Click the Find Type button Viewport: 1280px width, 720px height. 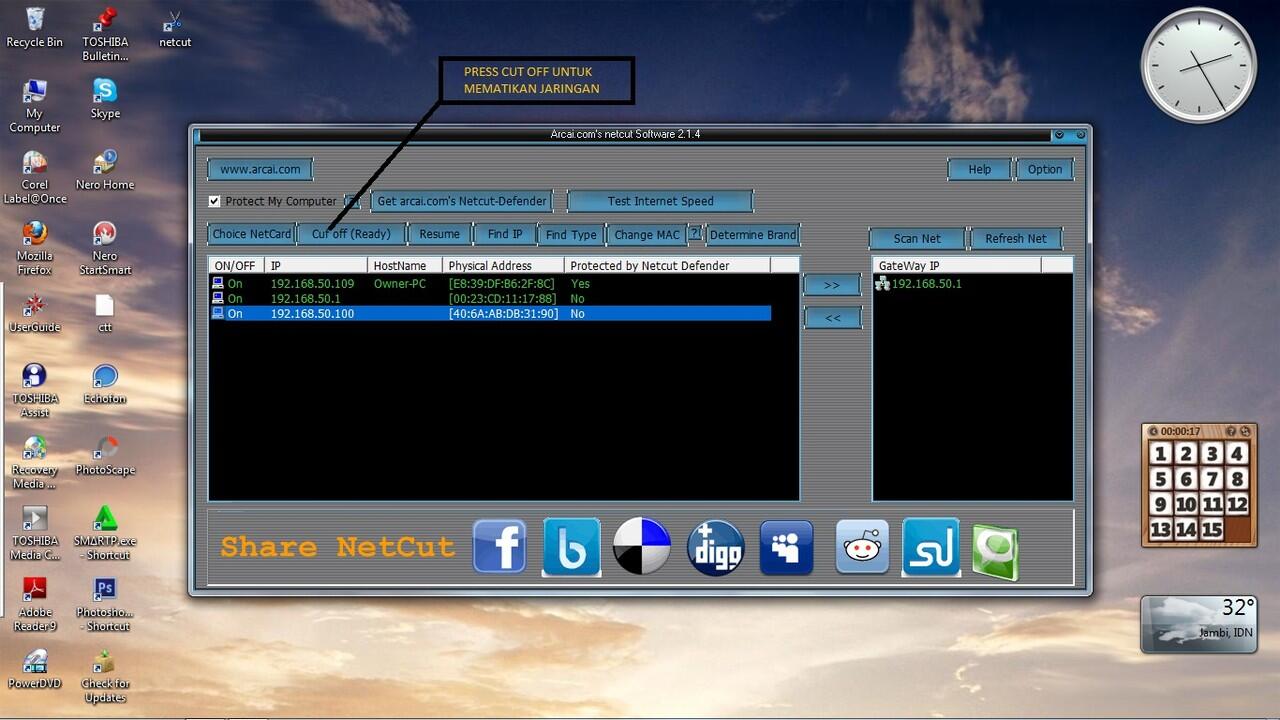(571, 234)
